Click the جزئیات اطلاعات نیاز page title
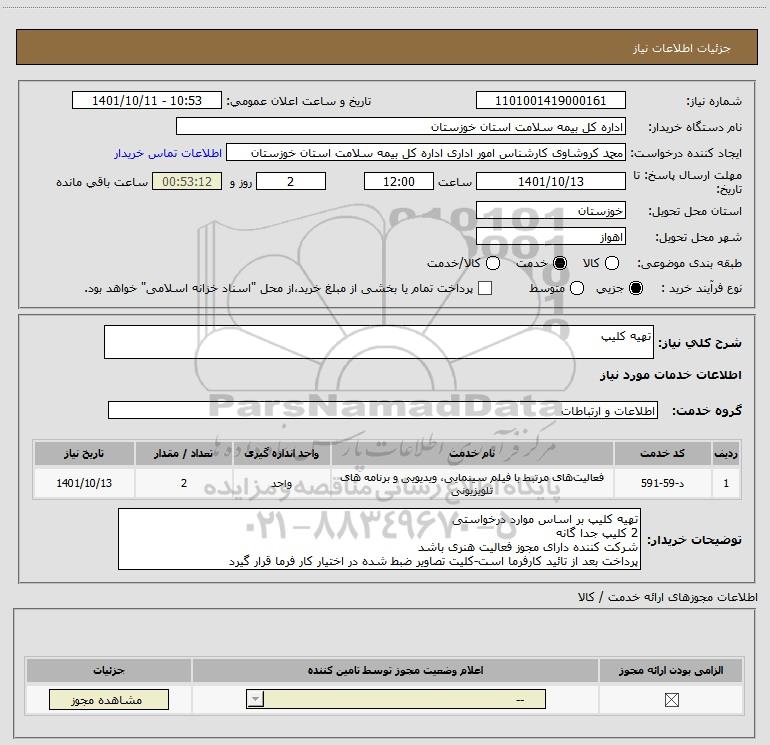770x745 pixels. (x=682, y=48)
